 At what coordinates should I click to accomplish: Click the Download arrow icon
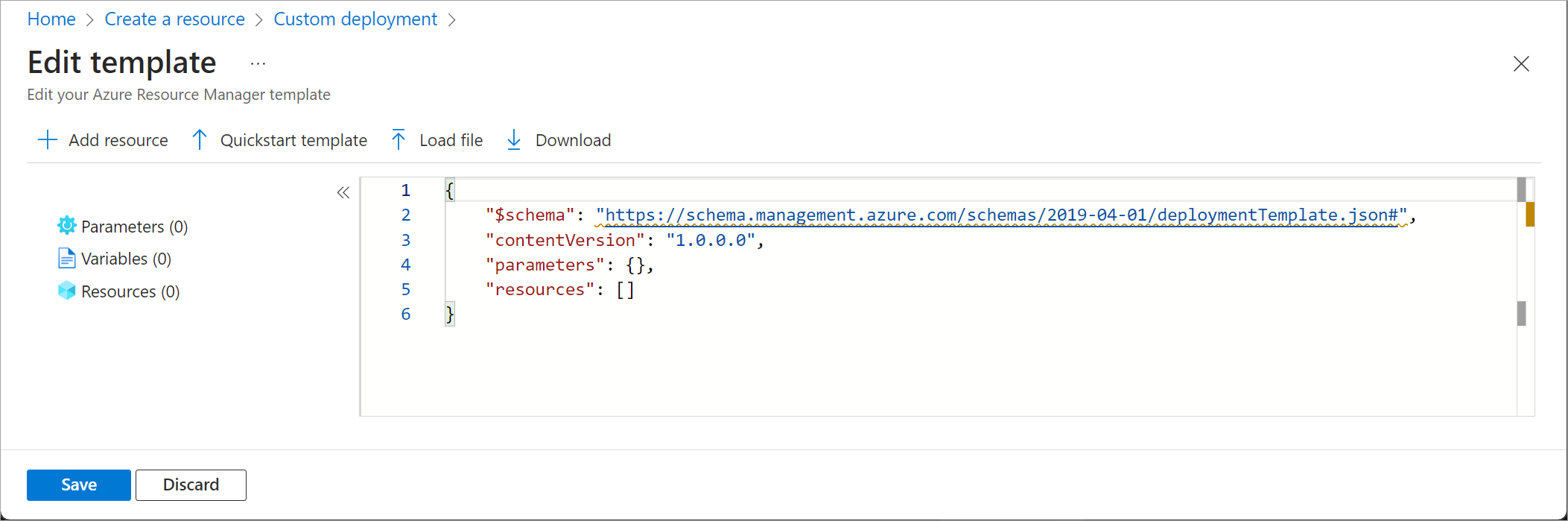click(514, 140)
